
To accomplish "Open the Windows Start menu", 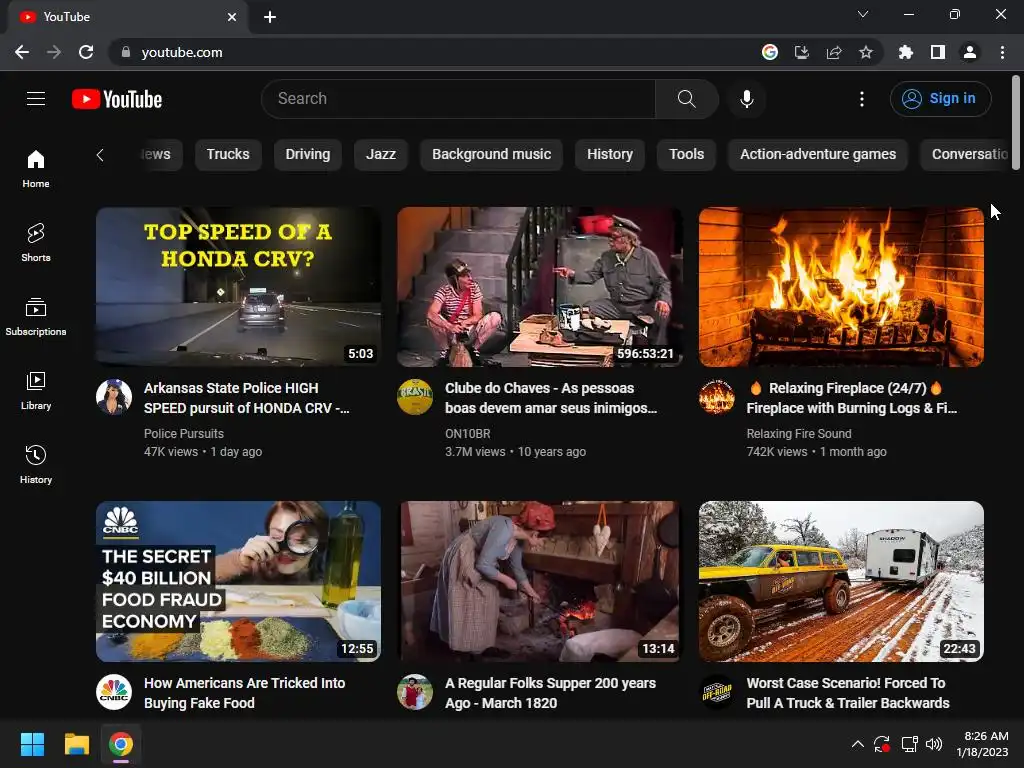I will tap(32, 744).
